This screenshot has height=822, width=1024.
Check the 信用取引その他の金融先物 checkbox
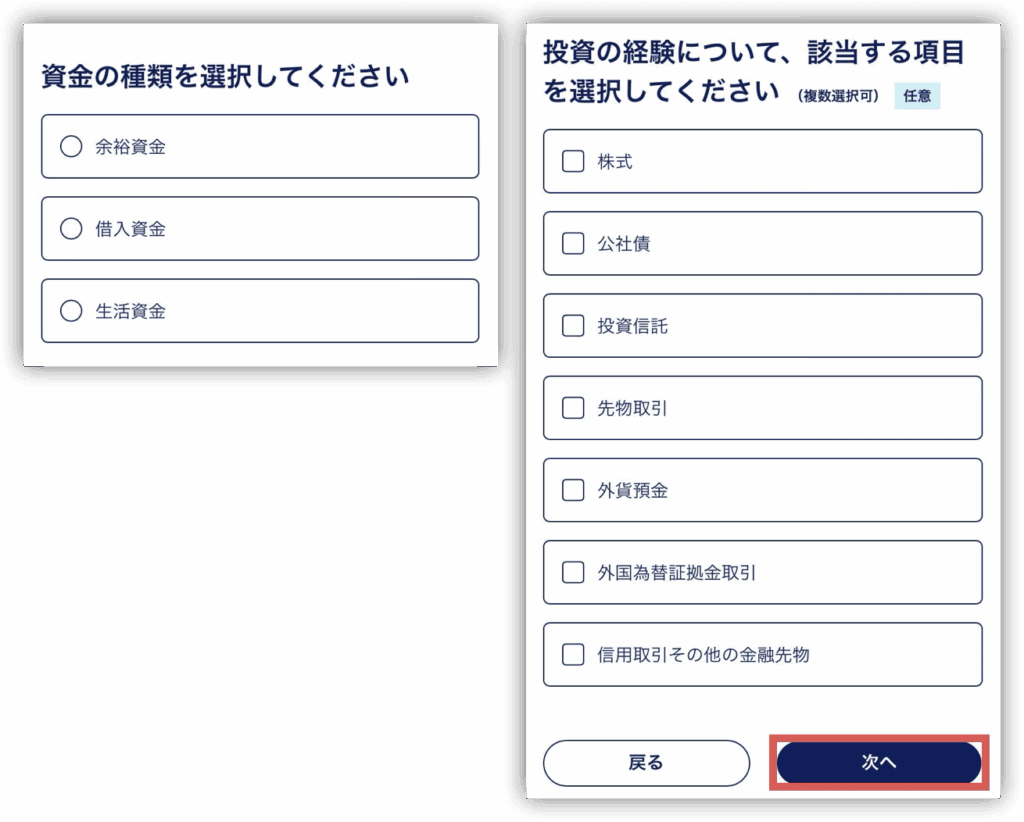pos(573,655)
